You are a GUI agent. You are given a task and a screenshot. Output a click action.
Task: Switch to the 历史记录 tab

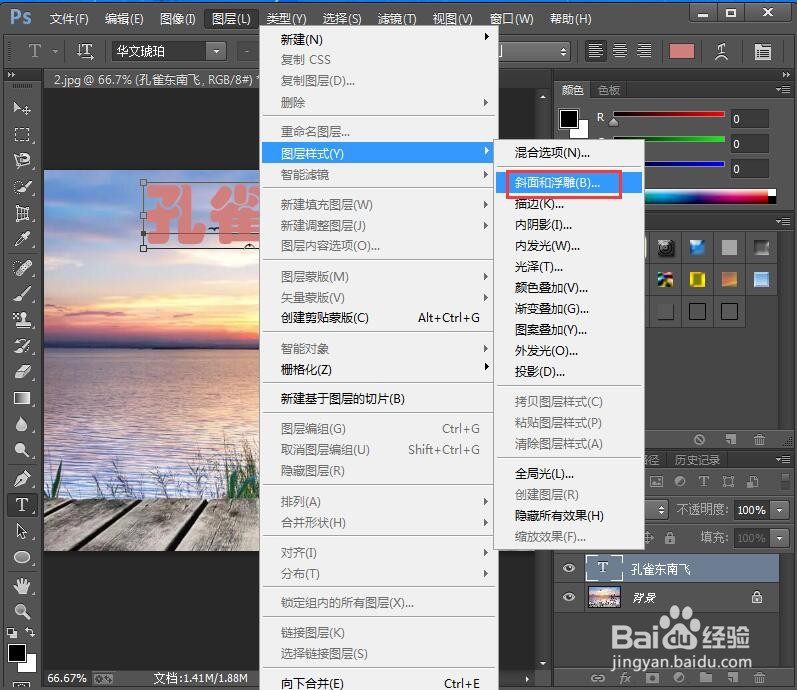click(697, 460)
